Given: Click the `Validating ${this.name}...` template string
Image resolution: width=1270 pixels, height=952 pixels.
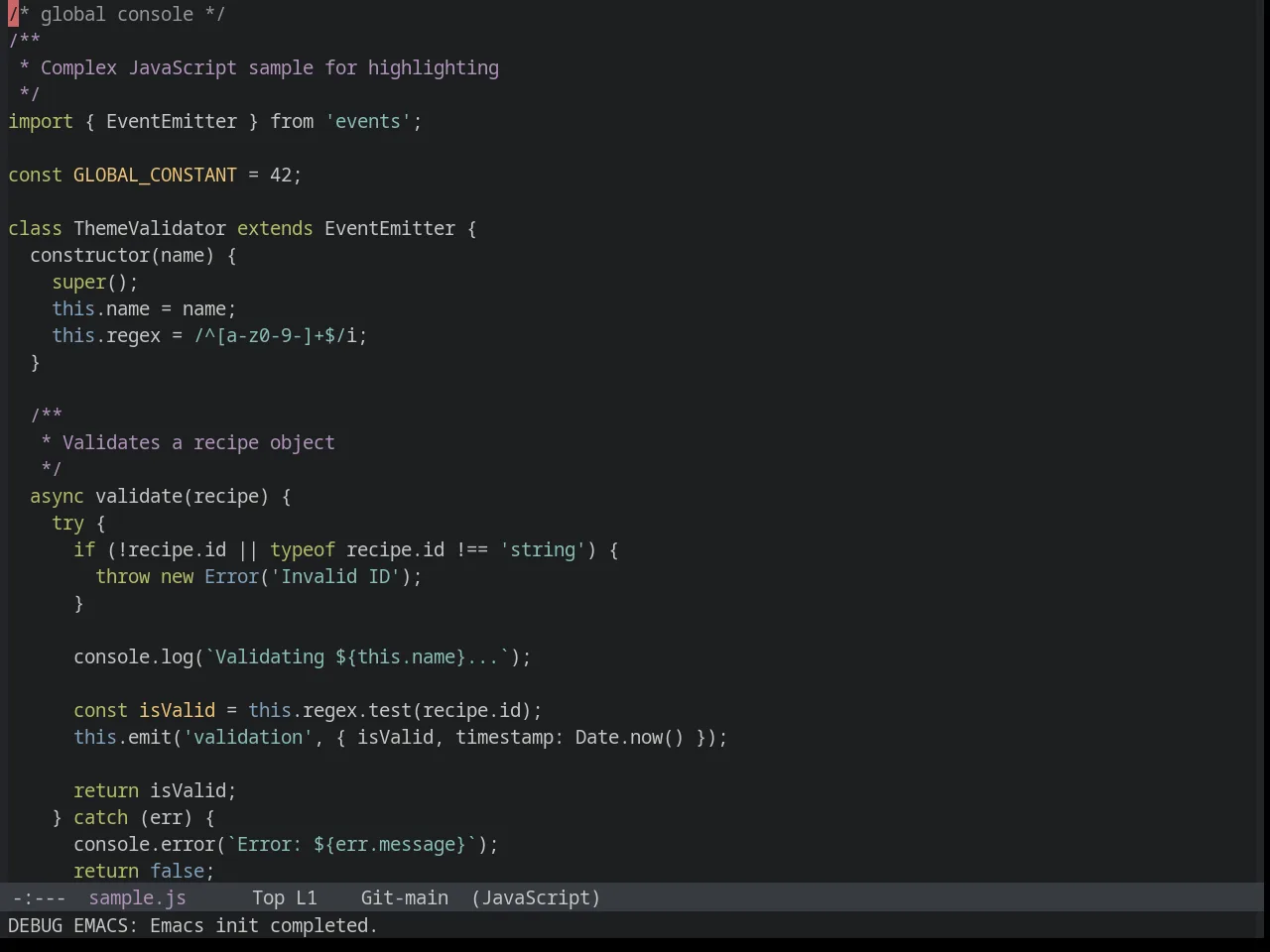Looking at the screenshot, I should [357, 656].
